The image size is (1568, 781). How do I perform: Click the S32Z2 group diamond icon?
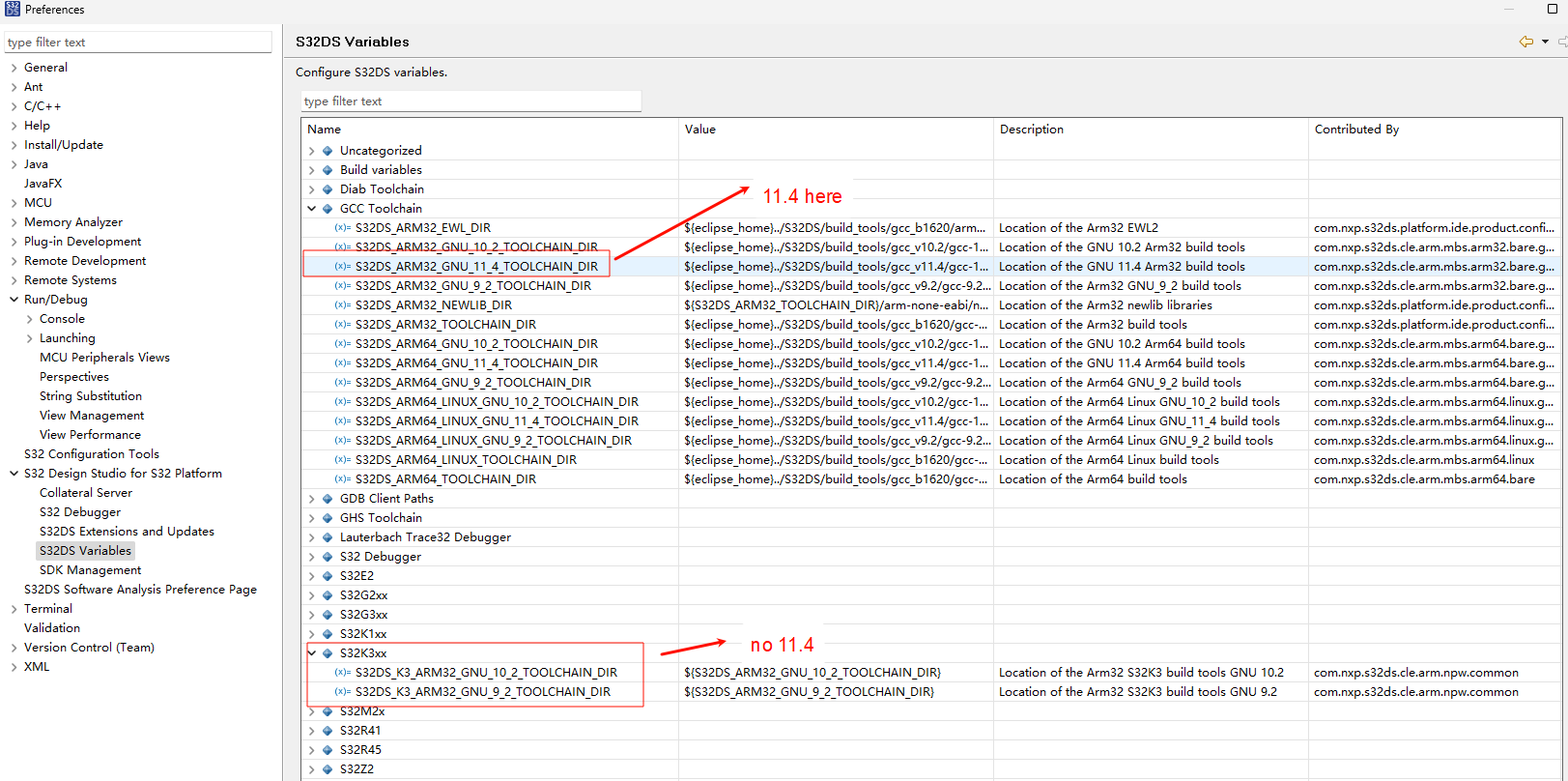click(328, 769)
